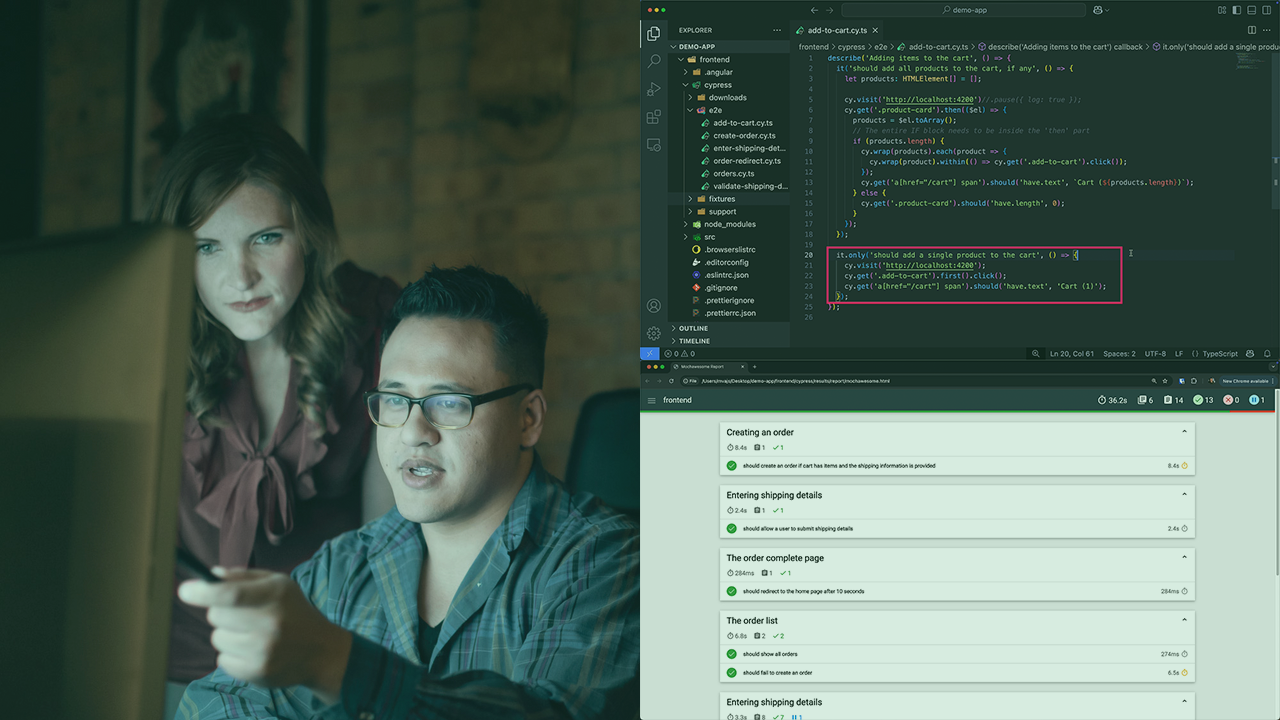Click the Manage gear icon
The width and height of the screenshot is (1280, 720).
pyautogui.click(x=654, y=333)
